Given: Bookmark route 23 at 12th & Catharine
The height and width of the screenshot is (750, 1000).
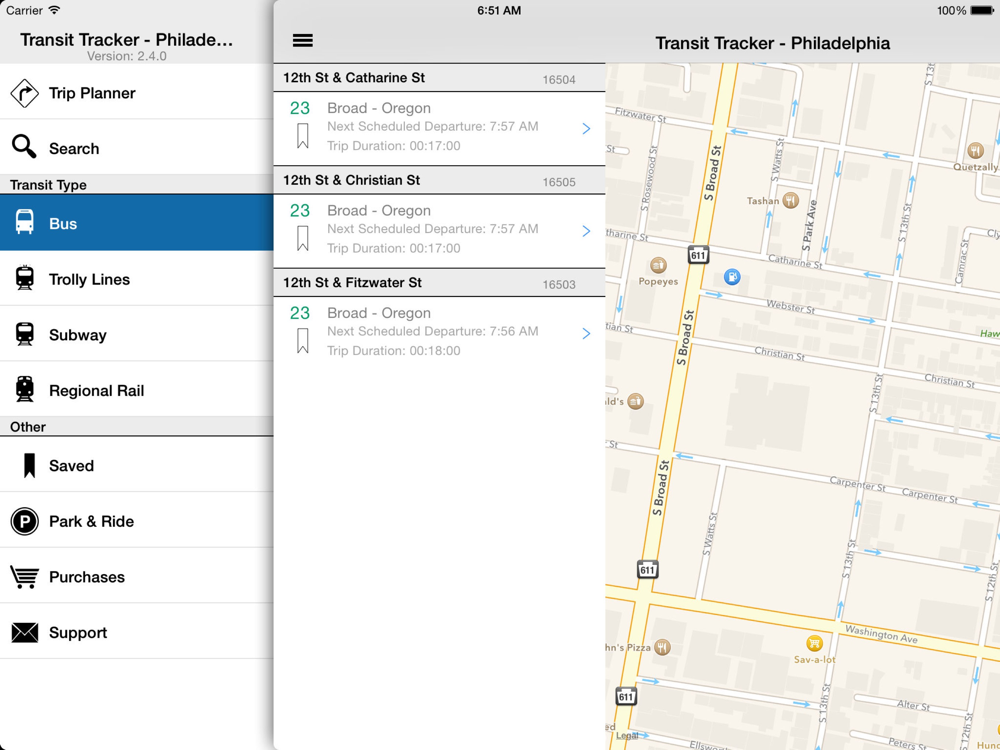Looking at the screenshot, I should (302, 136).
